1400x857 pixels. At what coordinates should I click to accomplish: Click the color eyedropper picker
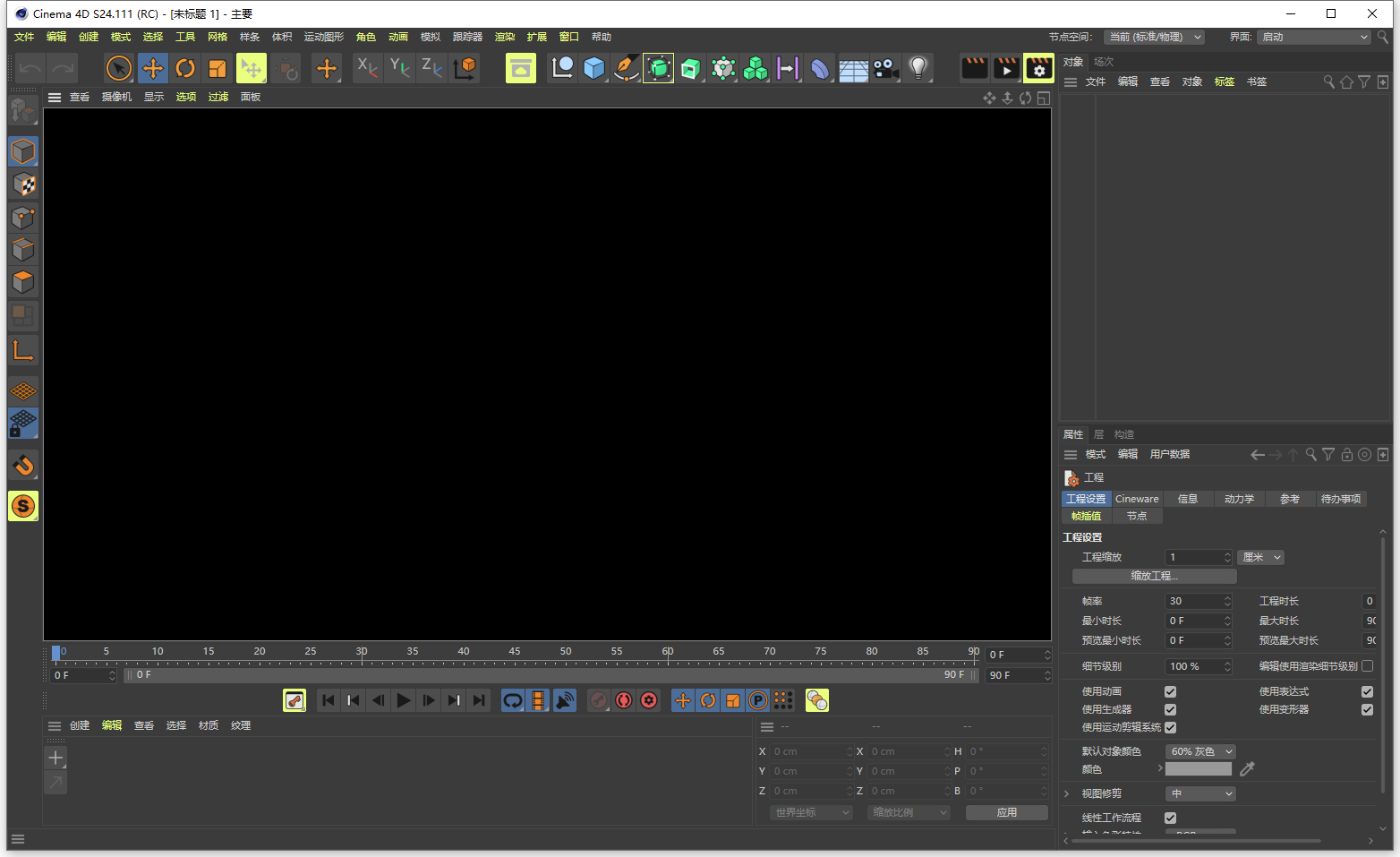(1247, 768)
